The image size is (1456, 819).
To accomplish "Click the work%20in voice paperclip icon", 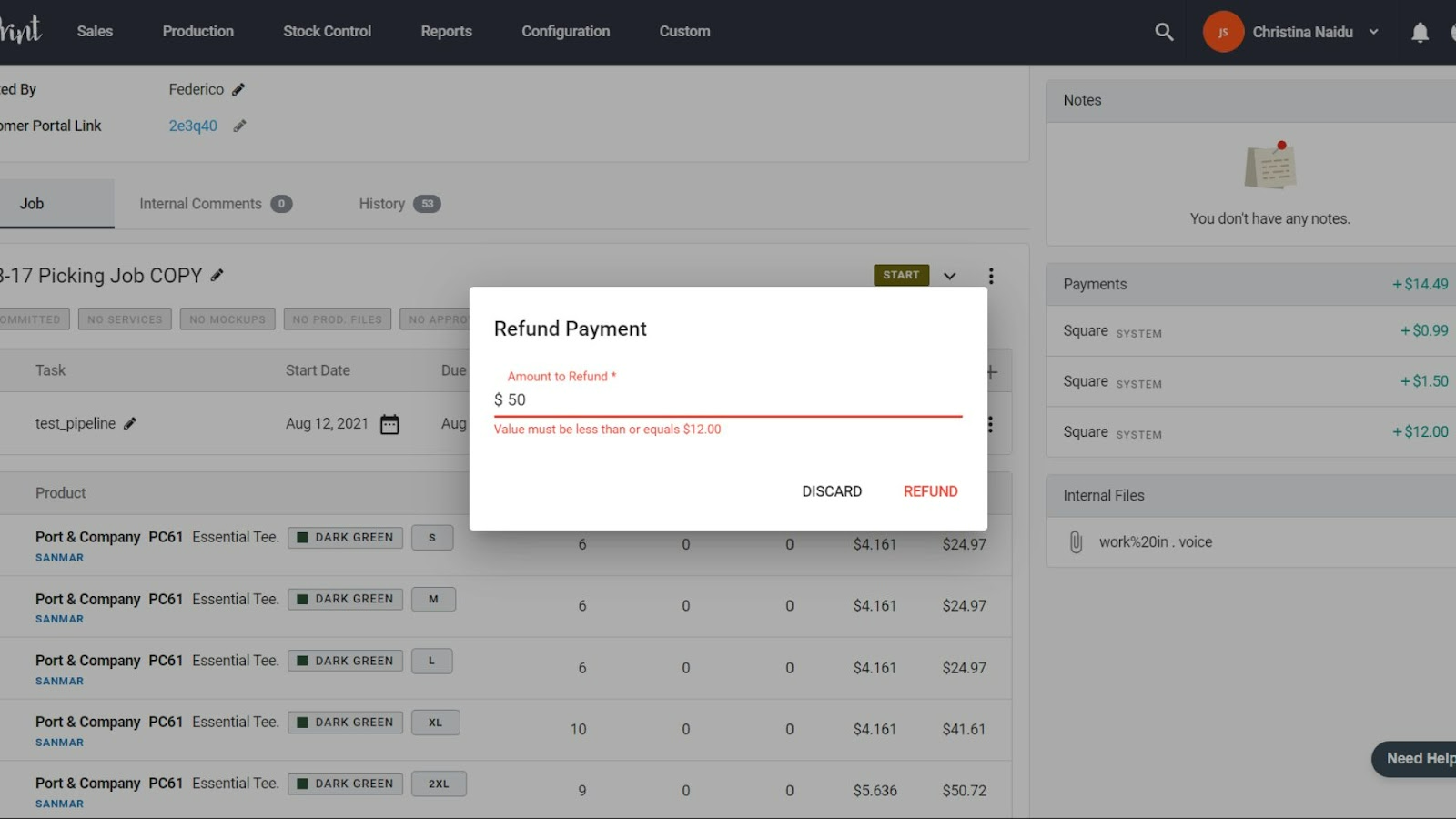I will [x=1076, y=542].
